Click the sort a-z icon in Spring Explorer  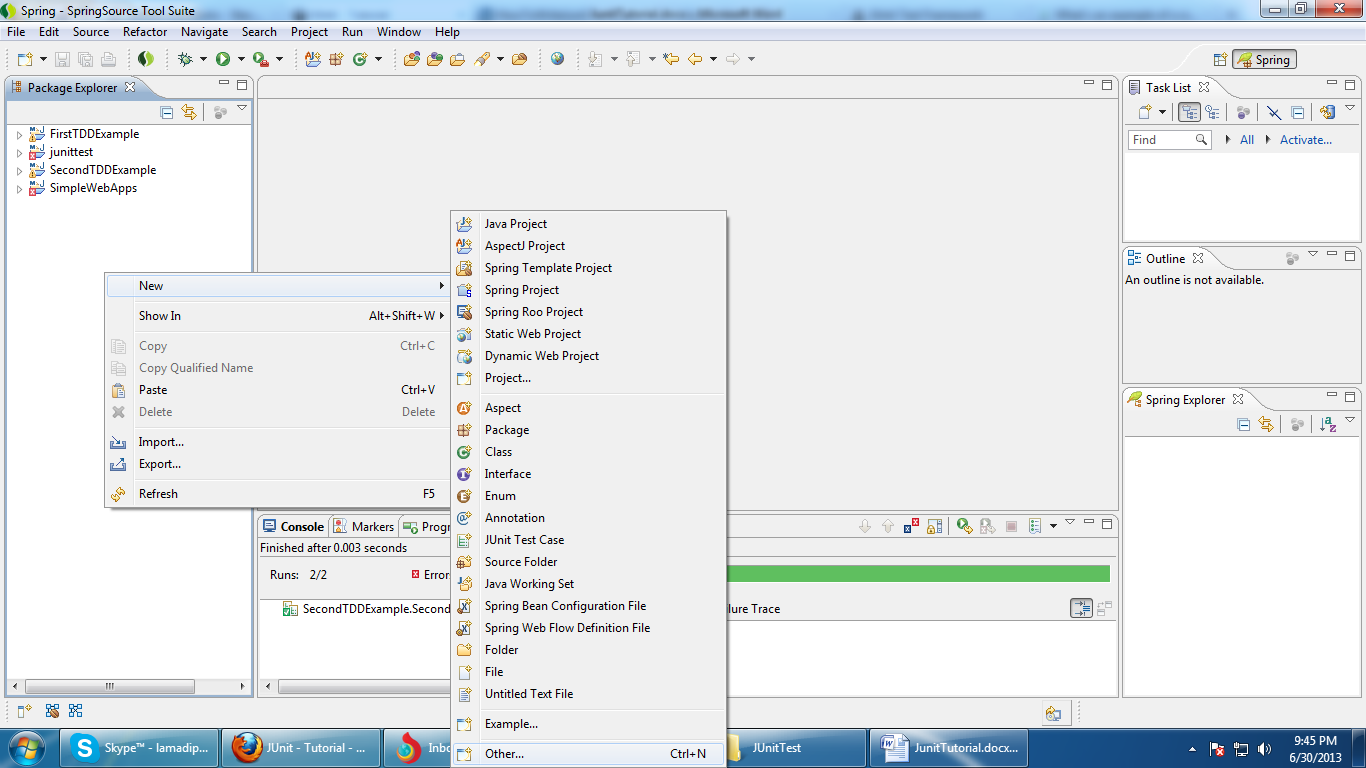coord(1328,424)
